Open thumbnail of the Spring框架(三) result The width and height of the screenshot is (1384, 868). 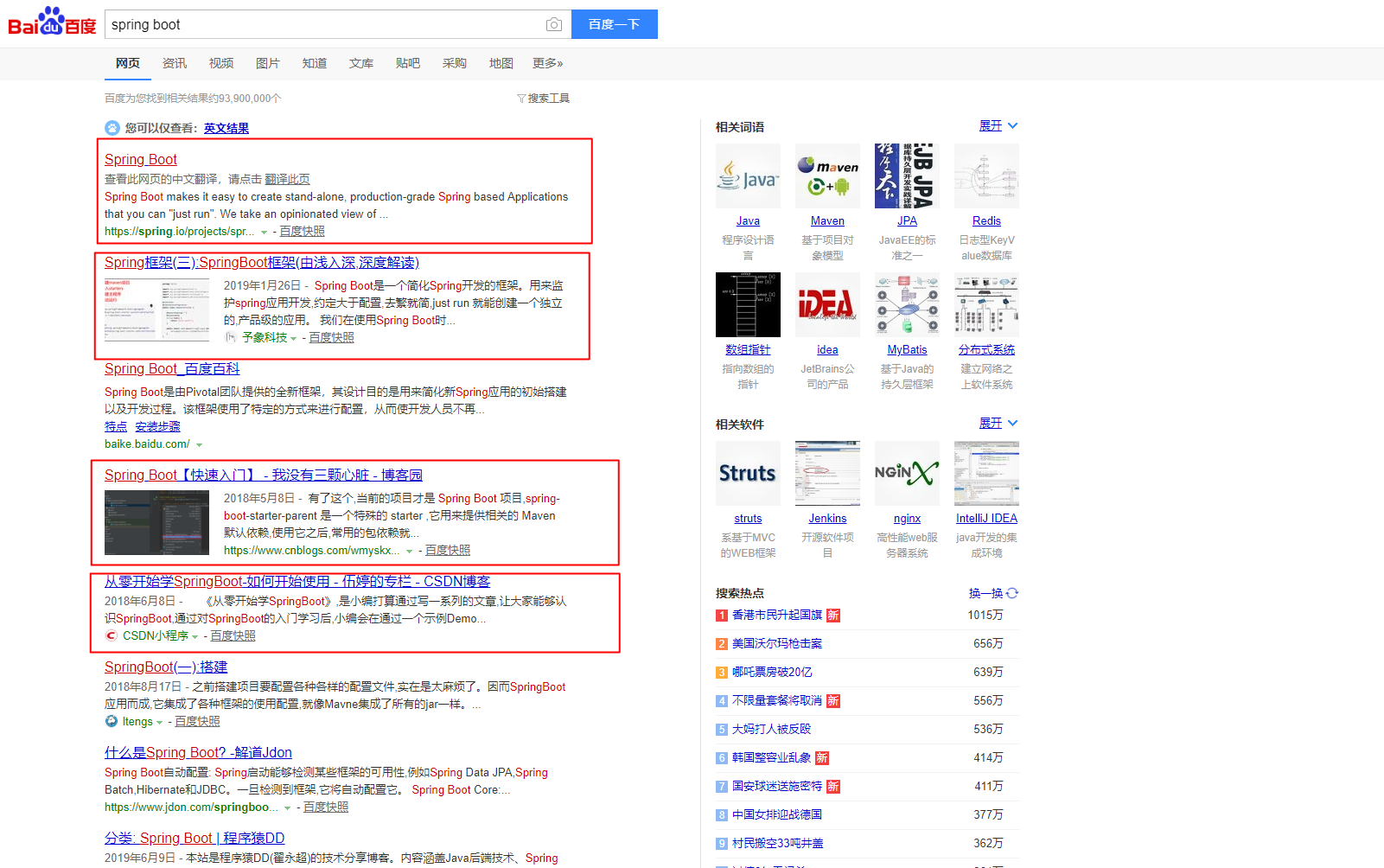156,310
